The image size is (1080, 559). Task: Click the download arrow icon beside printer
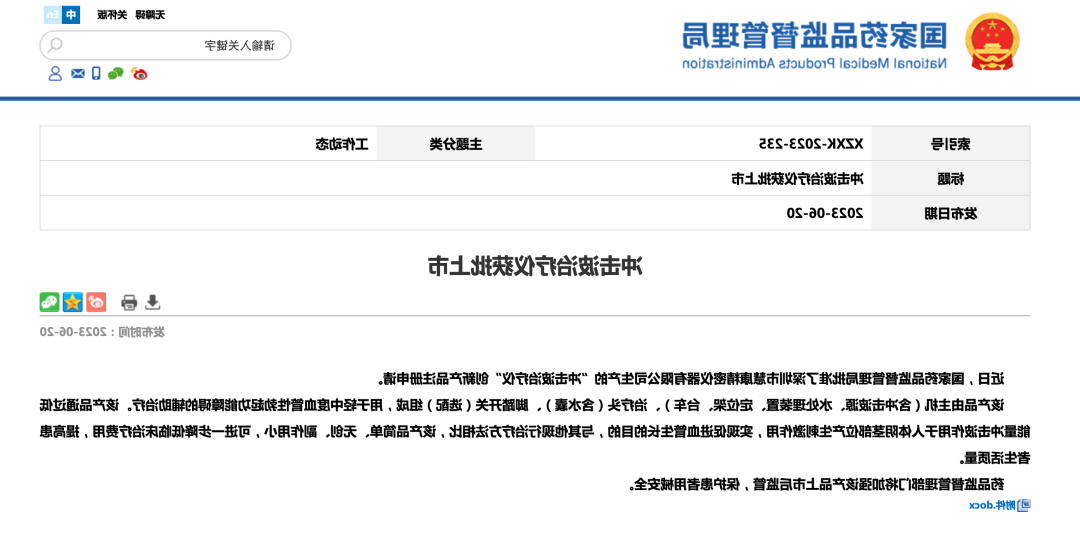point(152,302)
